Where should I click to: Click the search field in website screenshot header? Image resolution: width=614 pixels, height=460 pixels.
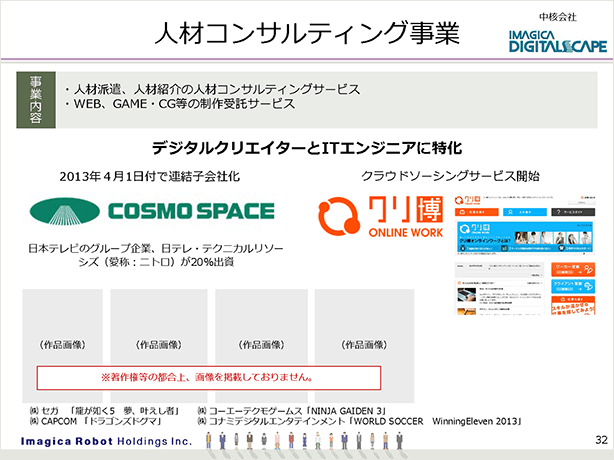point(581,202)
